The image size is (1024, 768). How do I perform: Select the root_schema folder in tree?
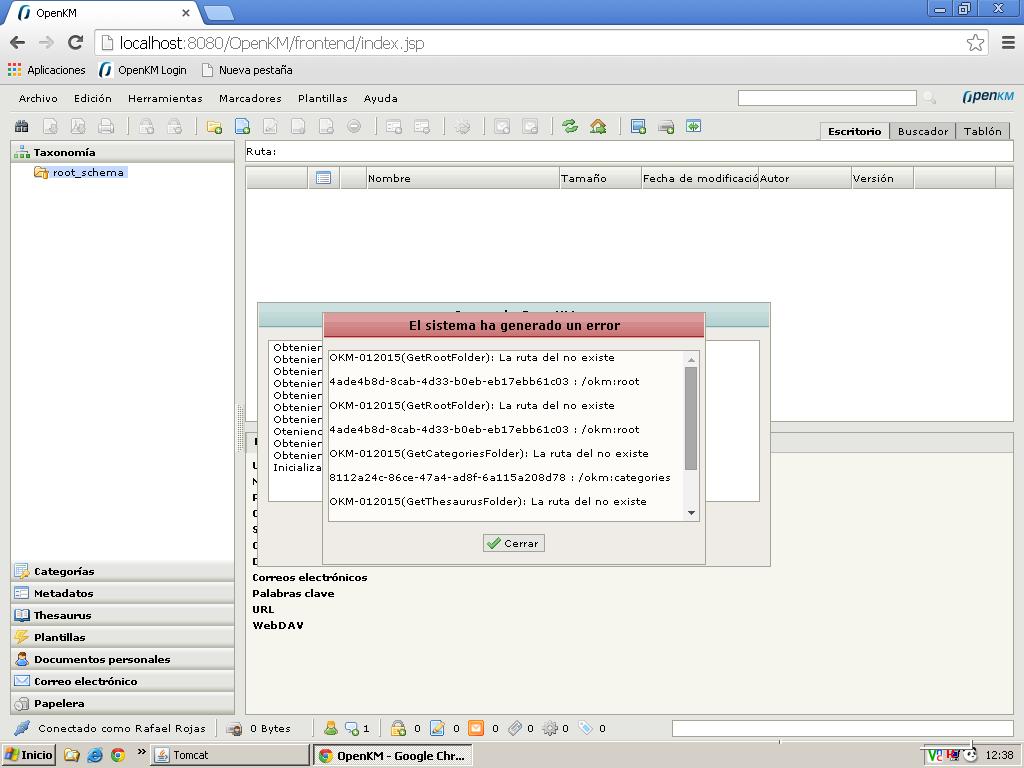tap(88, 172)
